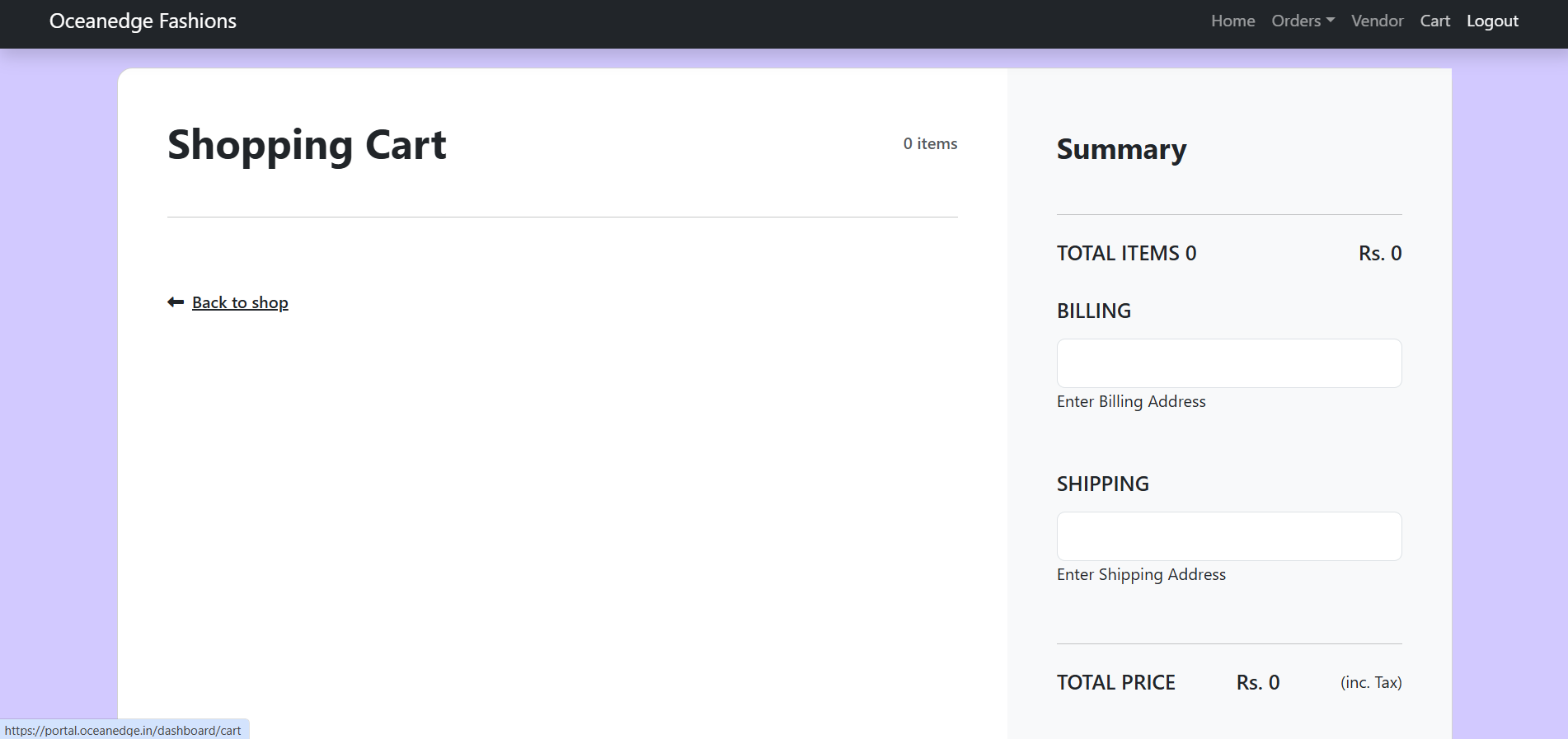Click the Oceanedge Fashions brand logo text
1568x739 pixels.
(x=143, y=21)
